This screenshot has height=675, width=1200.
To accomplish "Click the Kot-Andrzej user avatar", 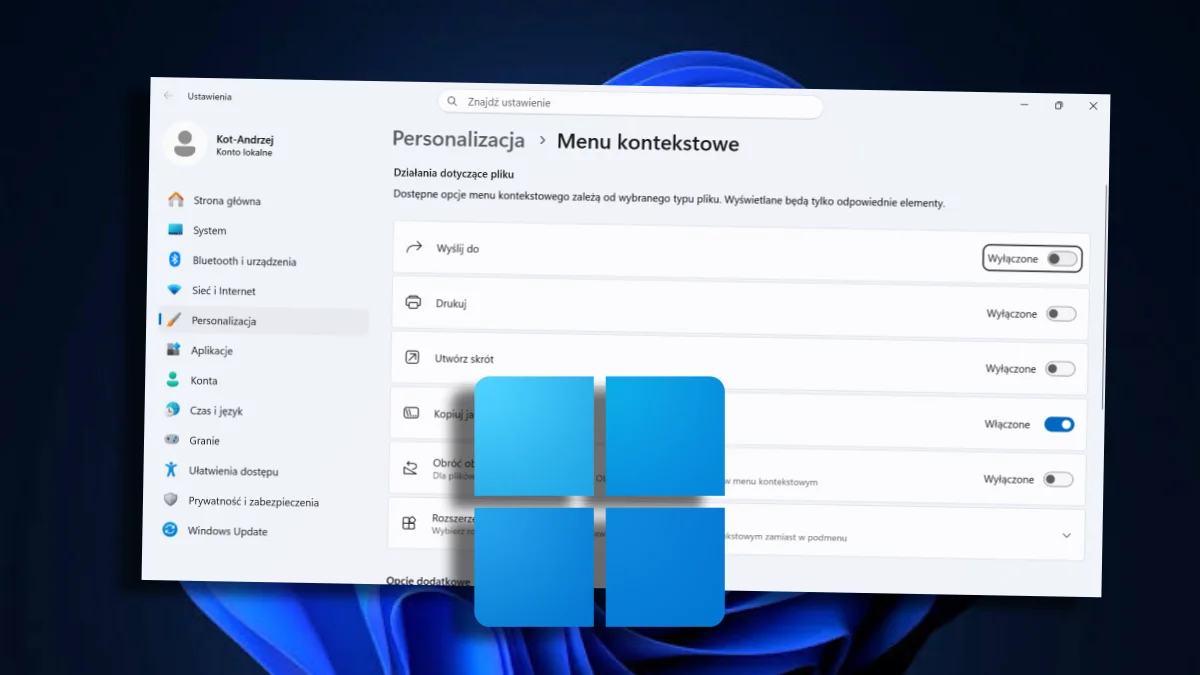I will [184, 144].
